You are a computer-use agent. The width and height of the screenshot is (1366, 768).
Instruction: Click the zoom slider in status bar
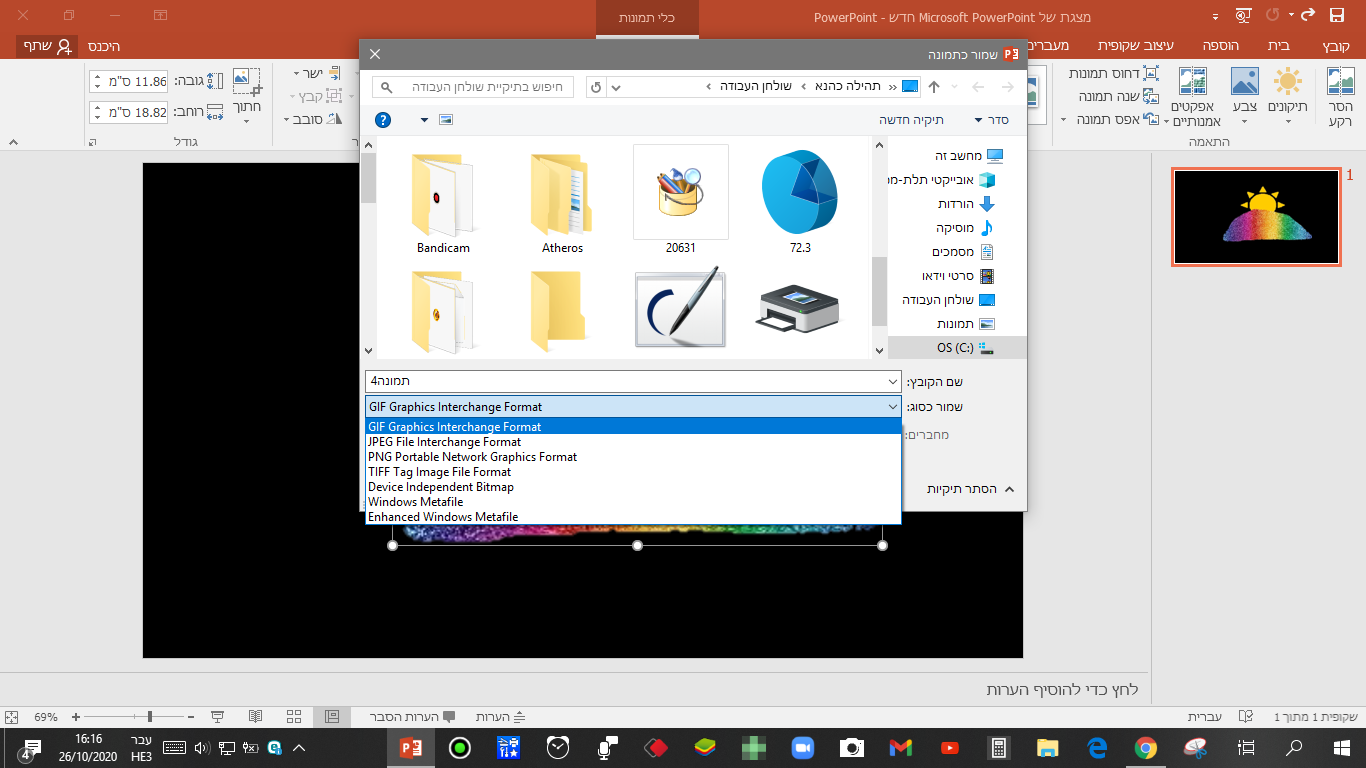[x=135, y=717]
